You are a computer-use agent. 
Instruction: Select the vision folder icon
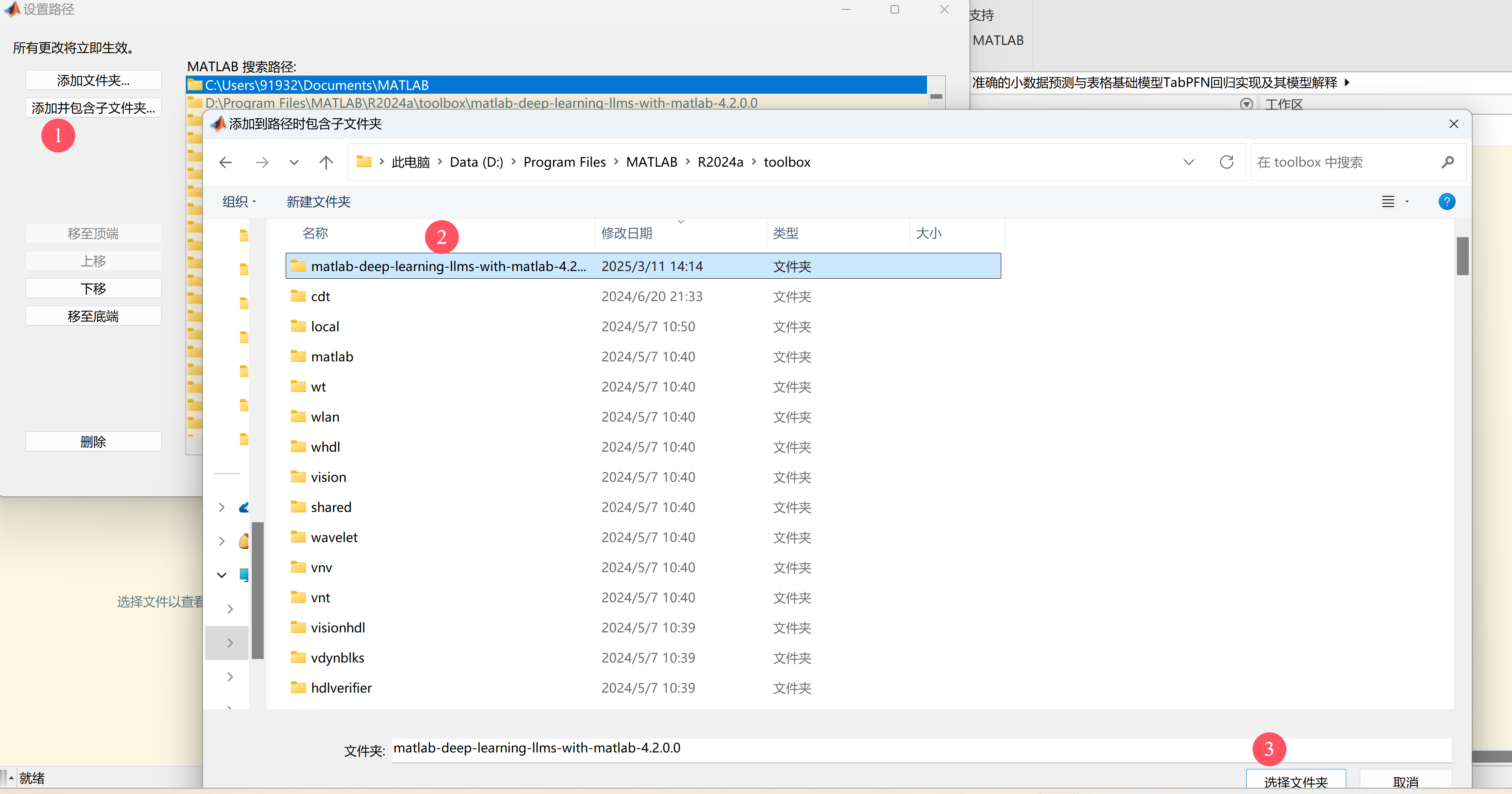298,477
